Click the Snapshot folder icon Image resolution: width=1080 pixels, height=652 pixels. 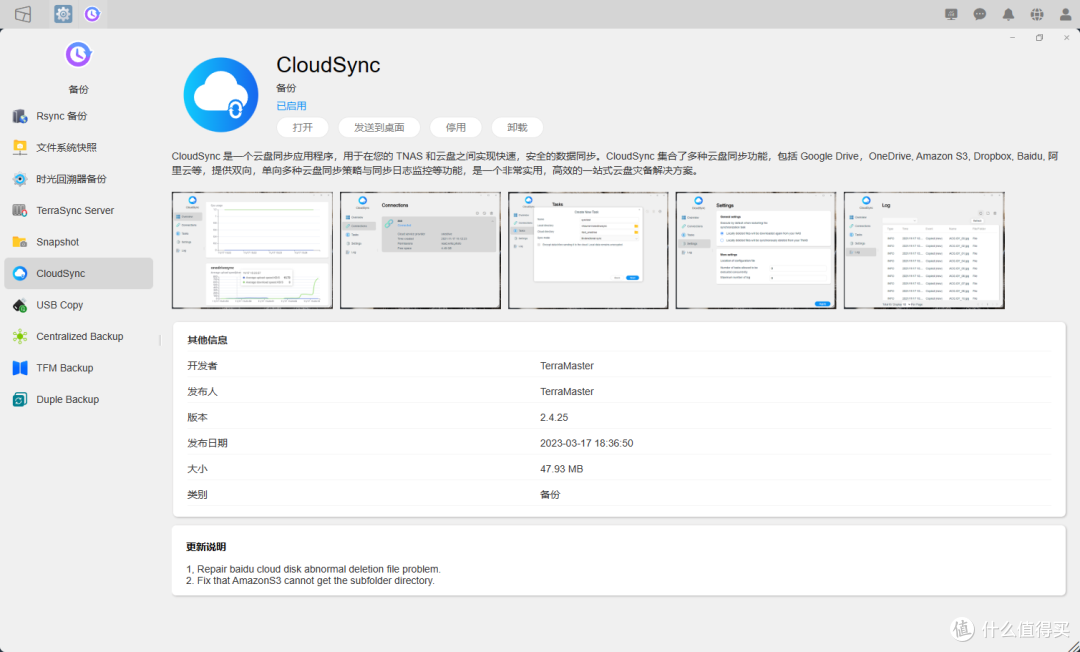[20, 242]
